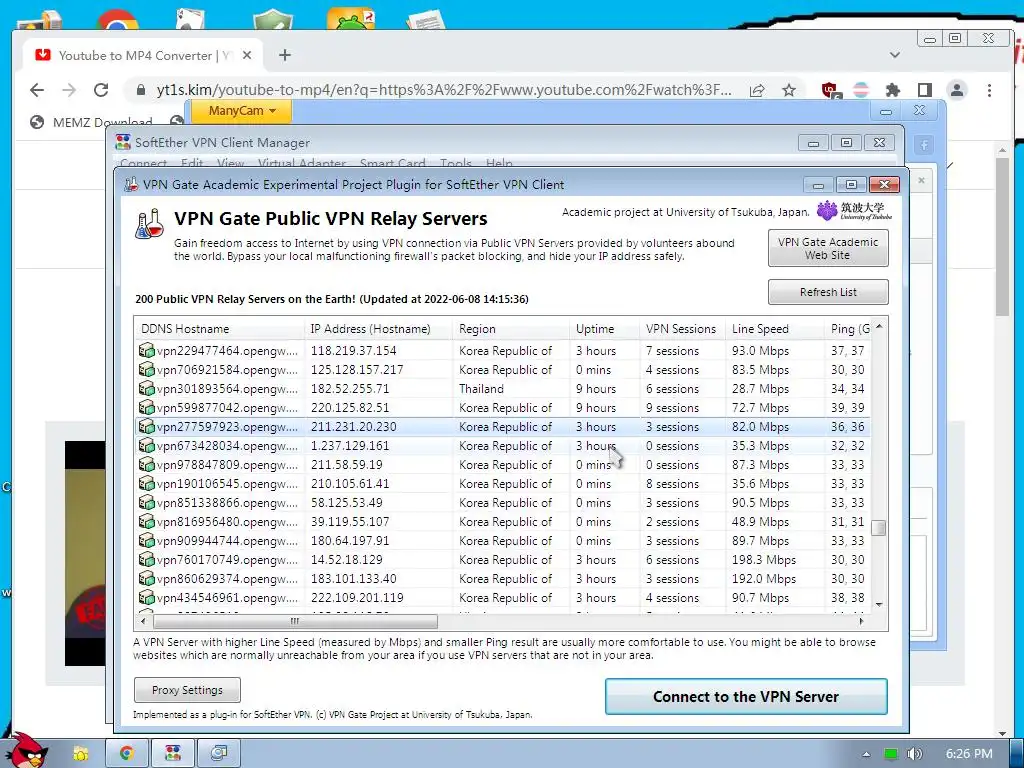Click the Angry Birds start button

tap(27, 750)
